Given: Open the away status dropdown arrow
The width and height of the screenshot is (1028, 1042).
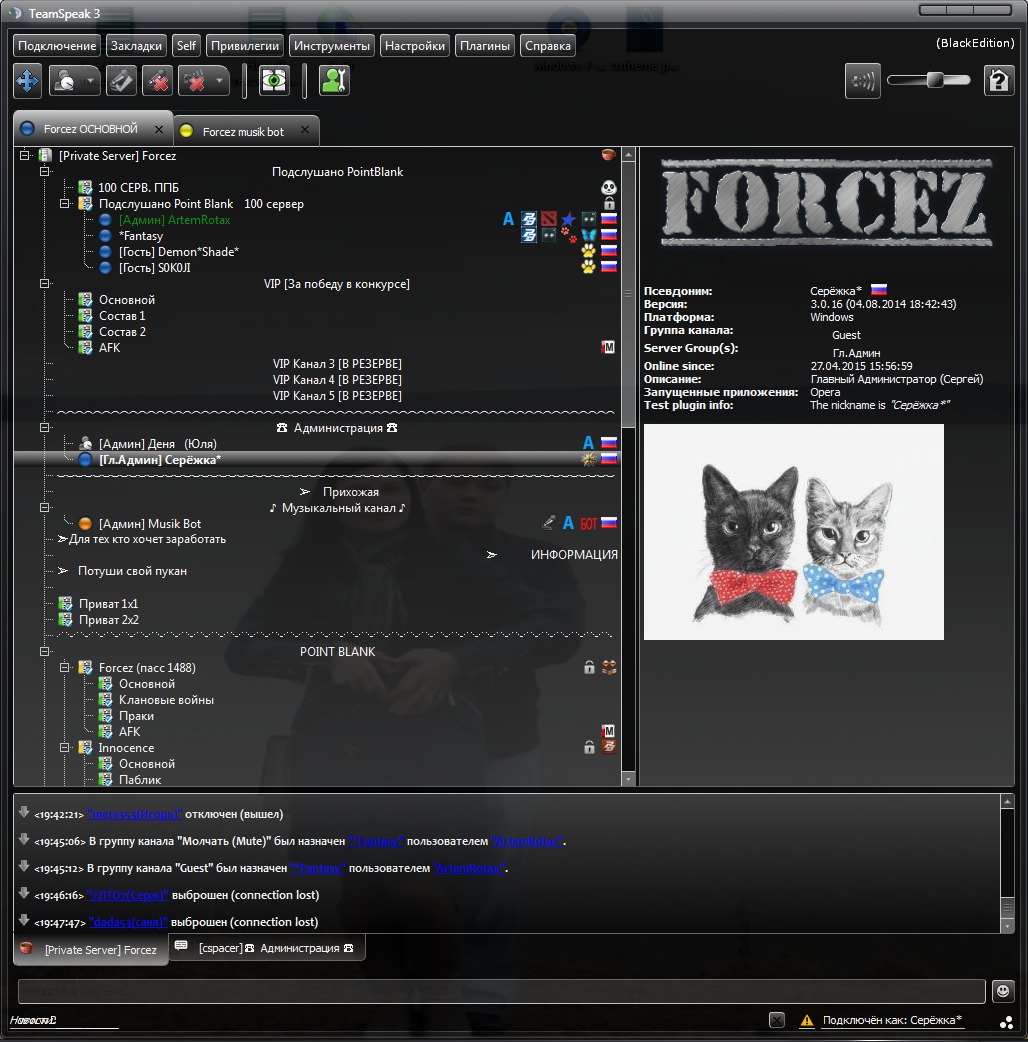Looking at the screenshot, I should tap(91, 81).
